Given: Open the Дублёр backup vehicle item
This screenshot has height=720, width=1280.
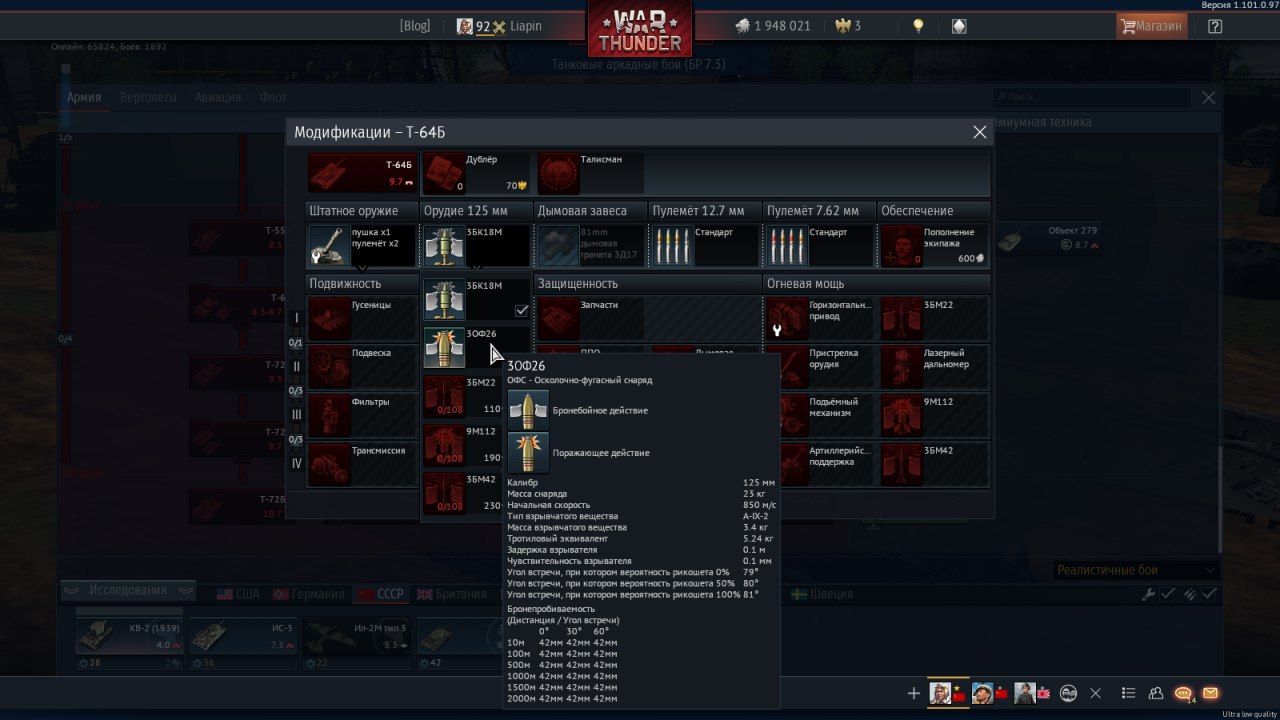Looking at the screenshot, I should click(477, 174).
